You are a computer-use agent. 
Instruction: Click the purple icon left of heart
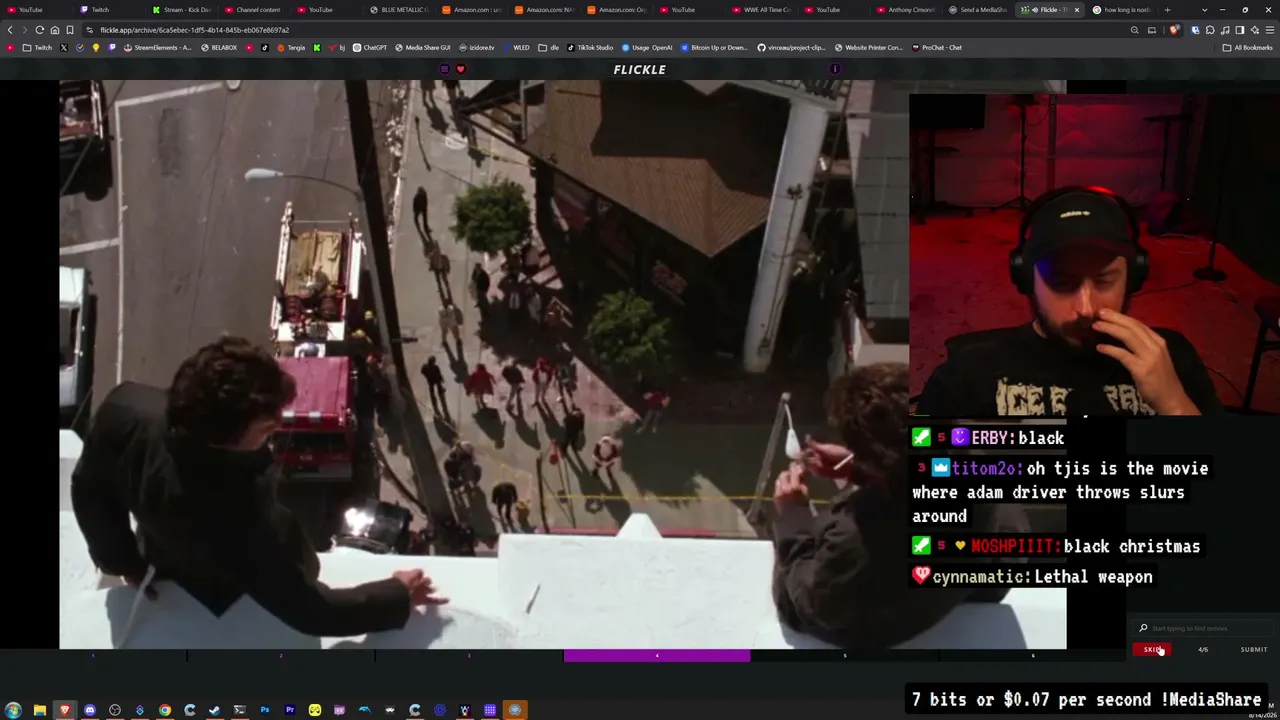coord(445,69)
